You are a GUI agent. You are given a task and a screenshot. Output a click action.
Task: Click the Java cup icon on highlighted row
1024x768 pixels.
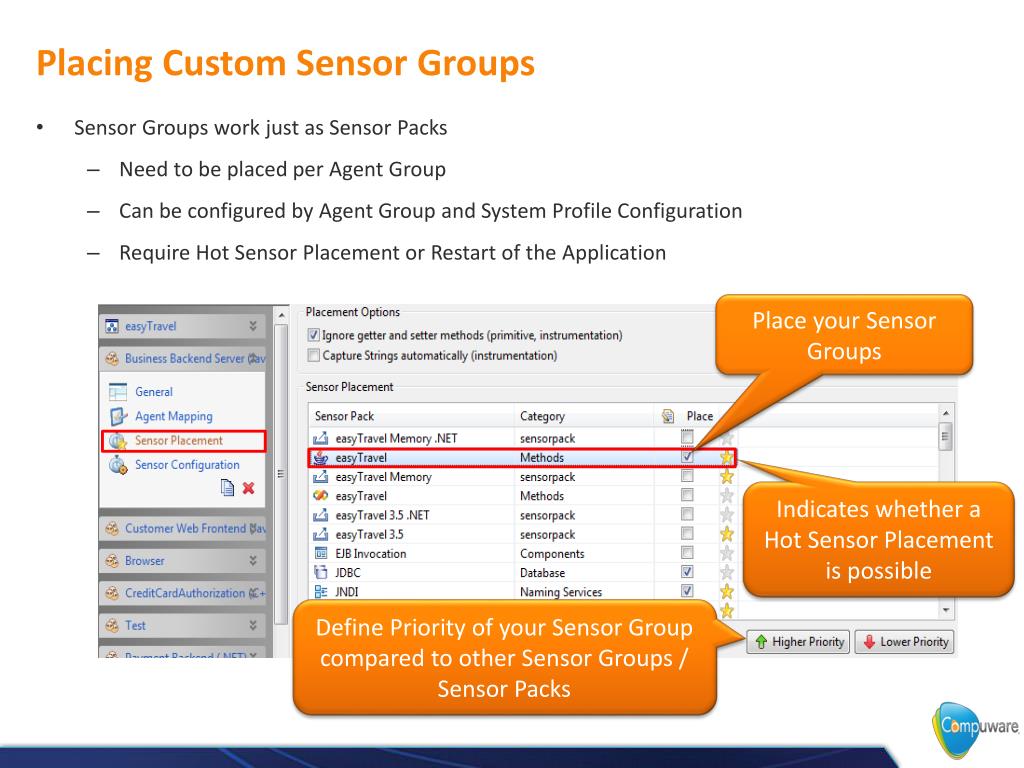pos(321,458)
